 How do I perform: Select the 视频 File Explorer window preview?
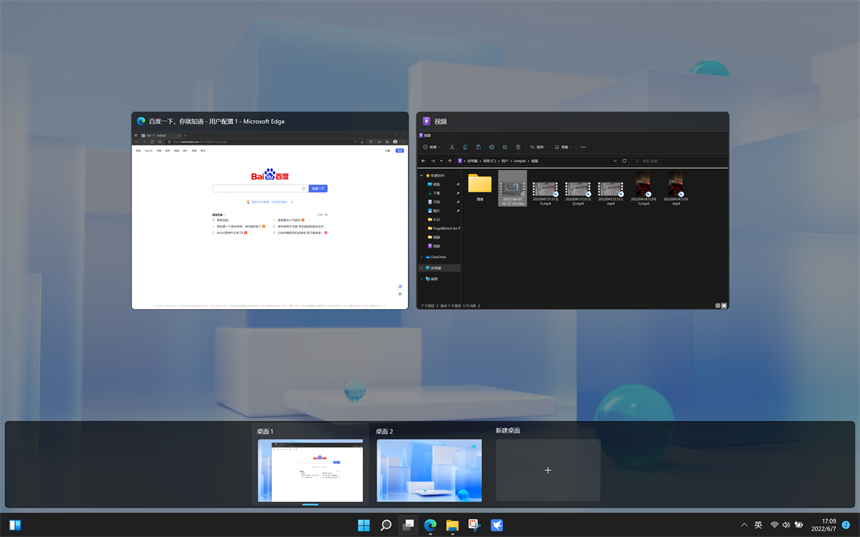572,219
